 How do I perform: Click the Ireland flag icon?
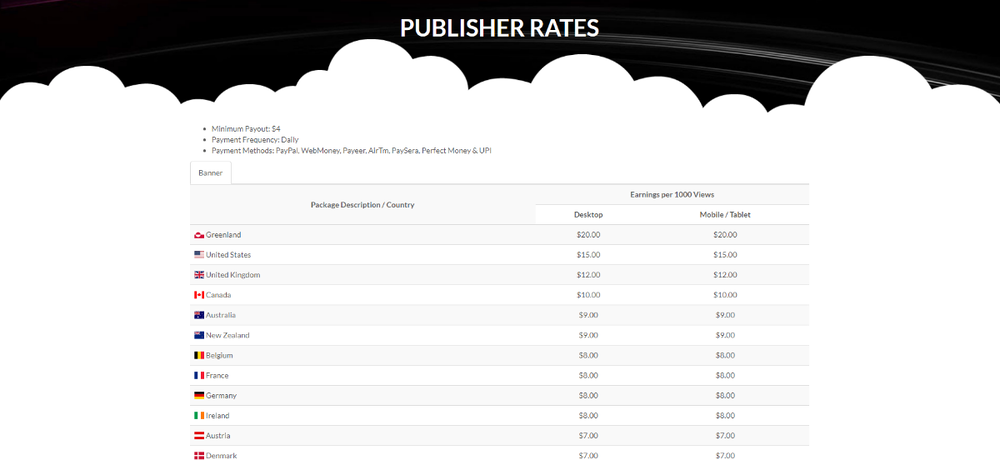[x=199, y=416]
